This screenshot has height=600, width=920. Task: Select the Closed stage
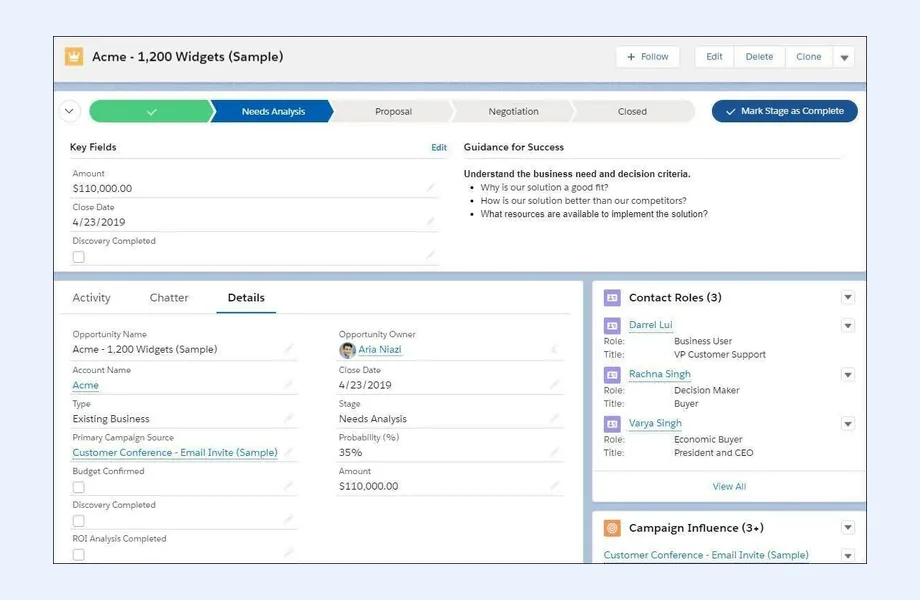coord(632,111)
